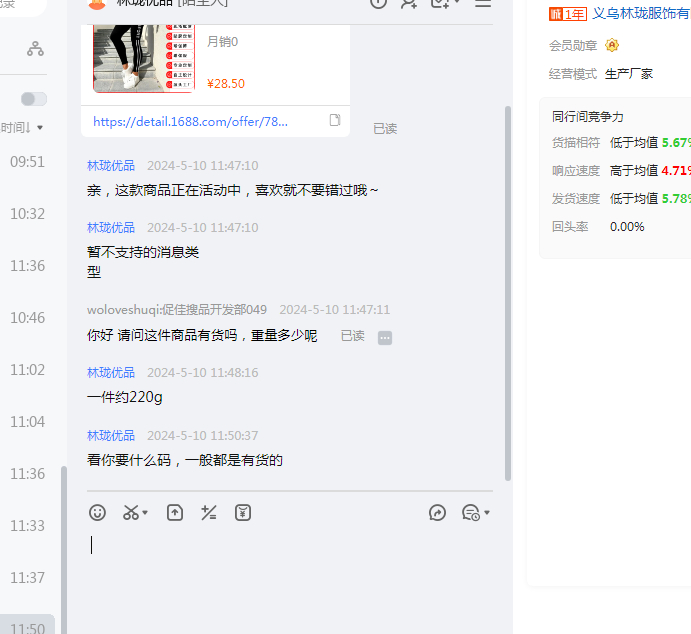The image size is (691, 634).
Task: Open the calculator icon in chat toolbar
Action: click(209, 513)
